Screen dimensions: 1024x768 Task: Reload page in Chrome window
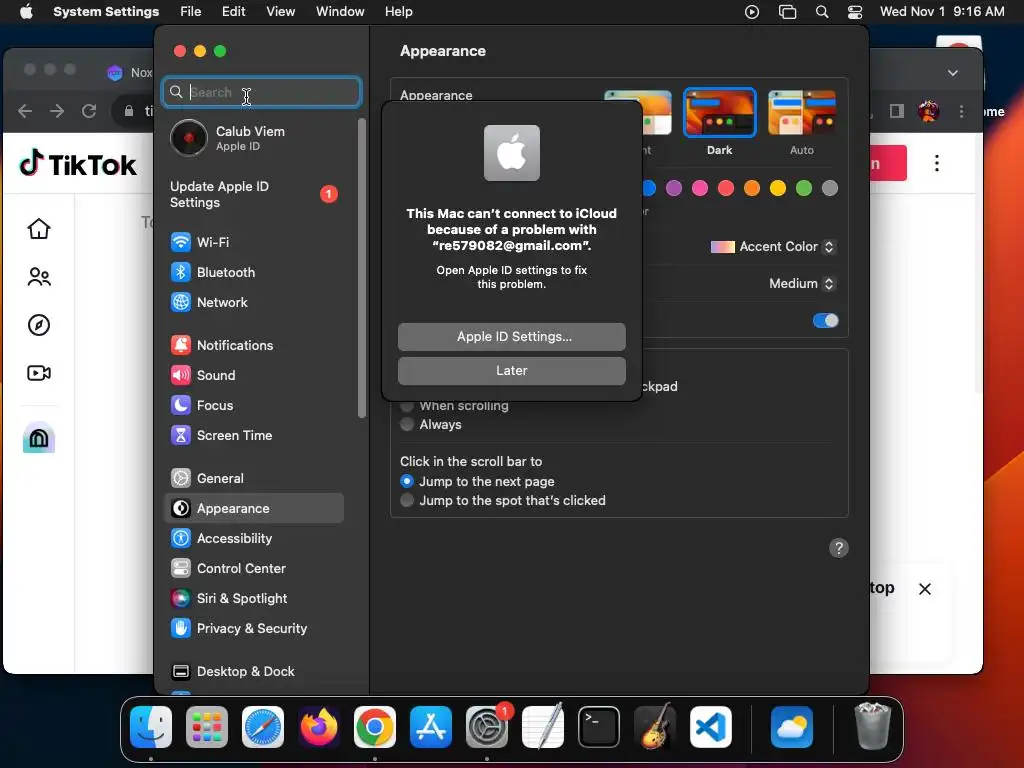click(89, 111)
